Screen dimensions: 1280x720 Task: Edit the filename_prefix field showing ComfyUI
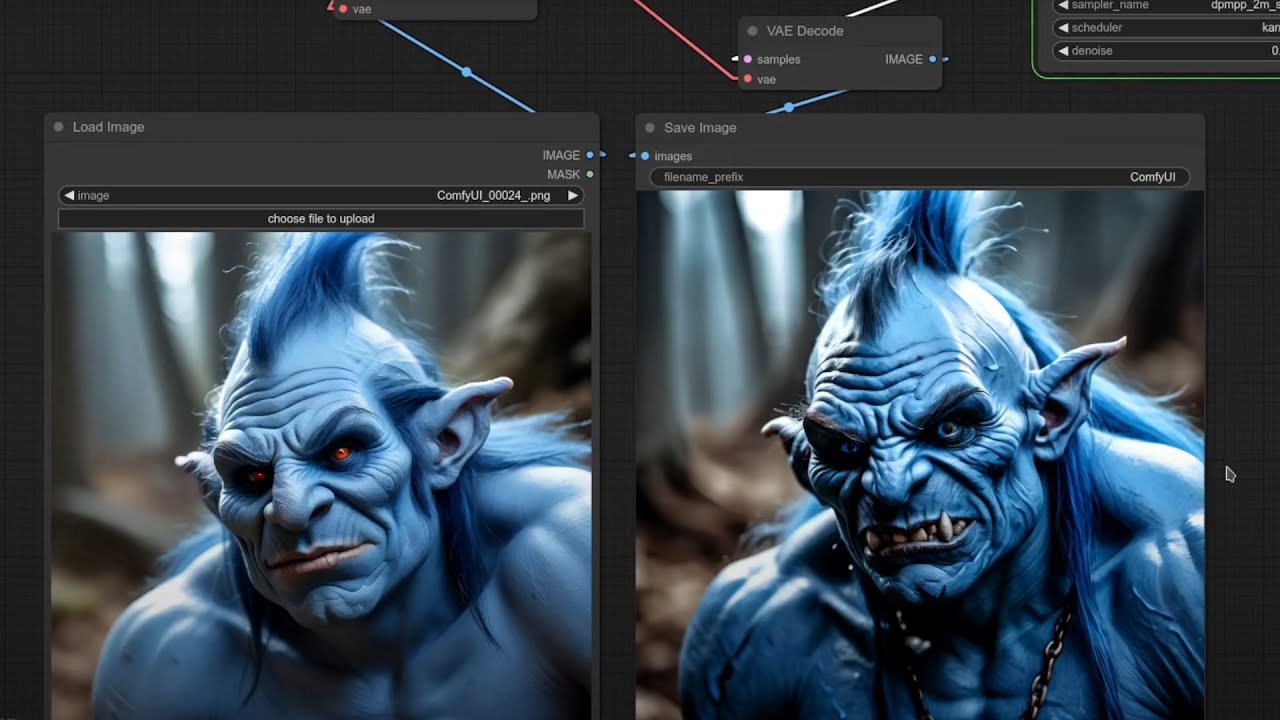[x=919, y=177]
